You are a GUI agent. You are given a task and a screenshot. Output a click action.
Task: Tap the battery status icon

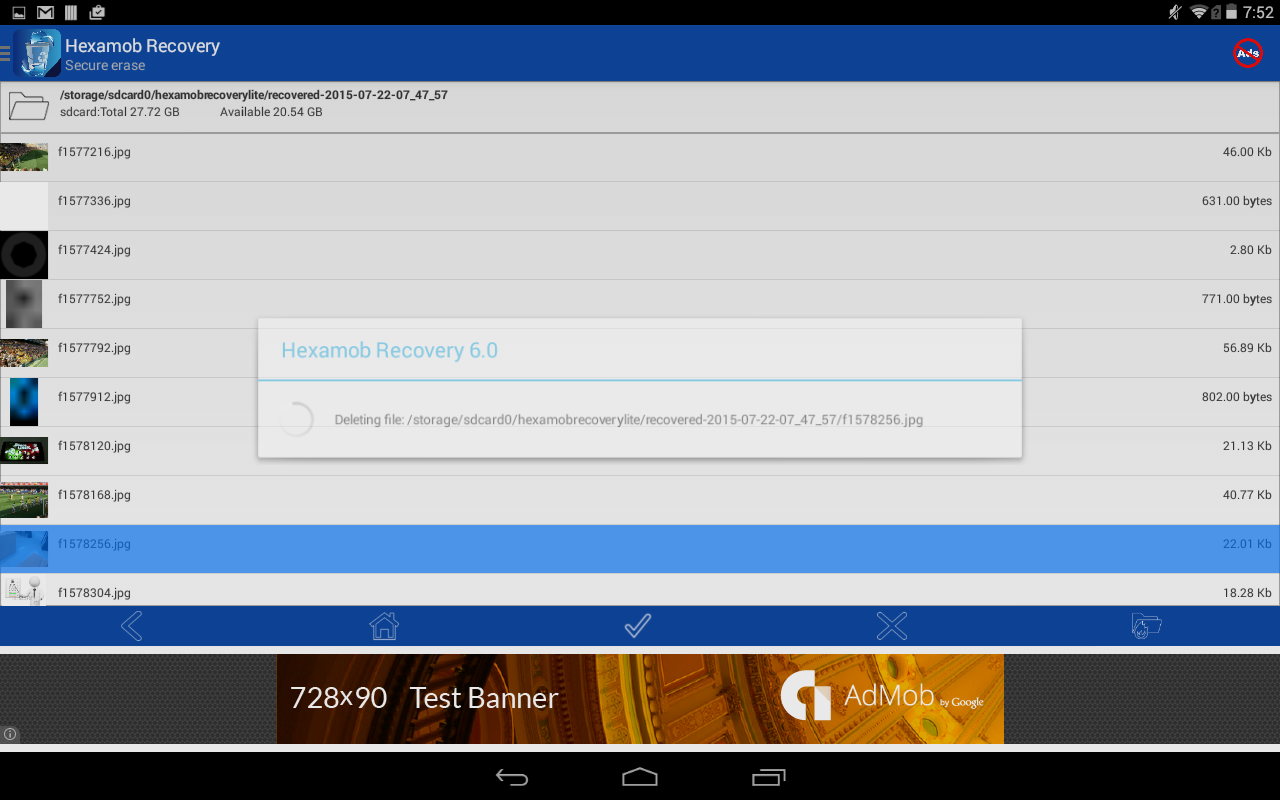1230,13
